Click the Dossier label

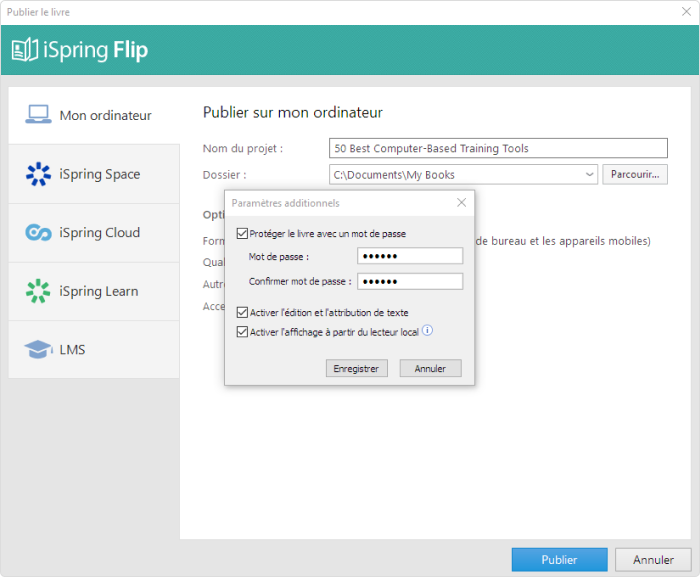click(225, 175)
